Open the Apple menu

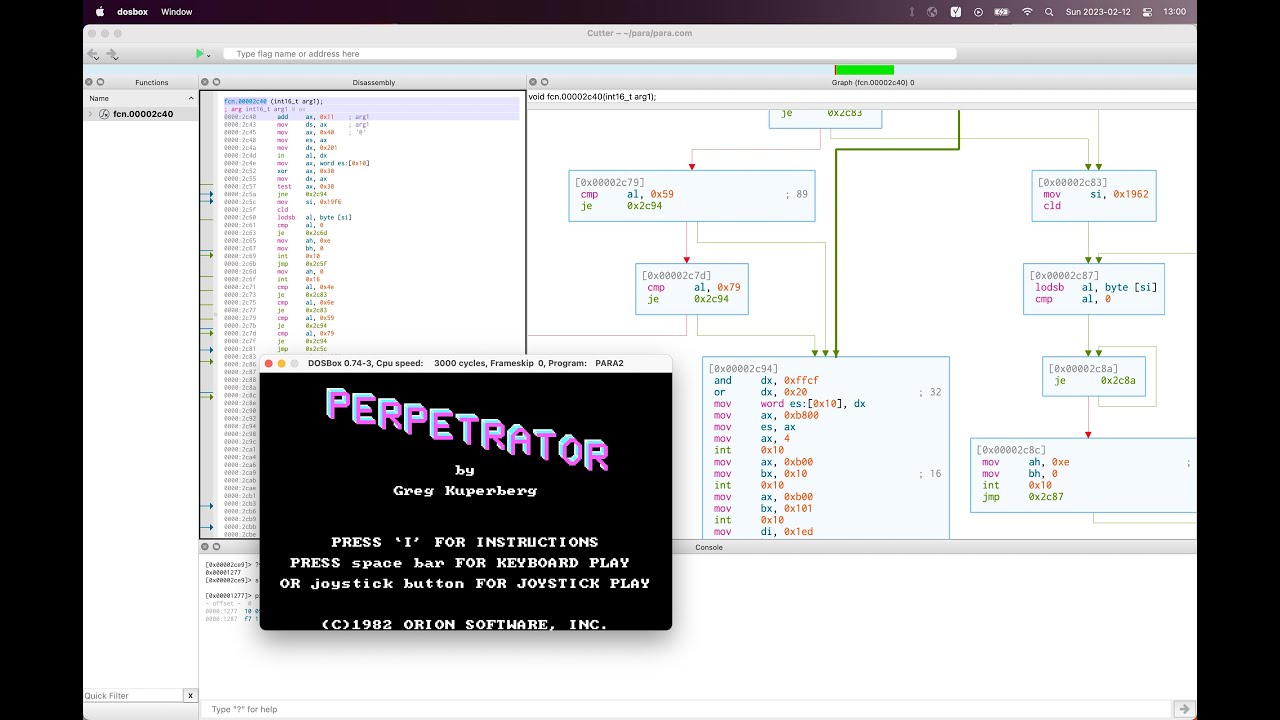(x=99, y=12)
